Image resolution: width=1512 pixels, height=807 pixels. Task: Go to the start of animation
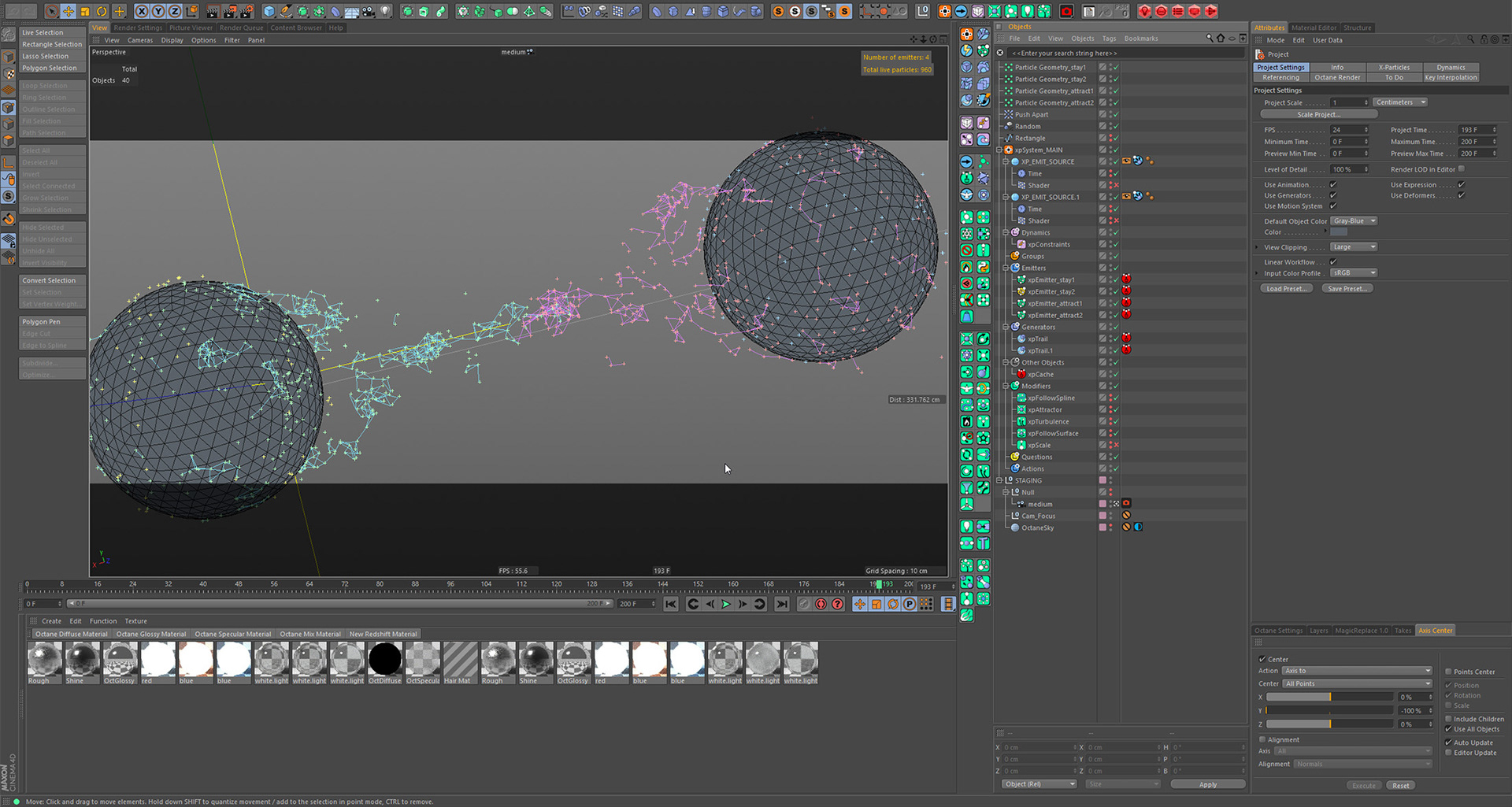[671, 604]
